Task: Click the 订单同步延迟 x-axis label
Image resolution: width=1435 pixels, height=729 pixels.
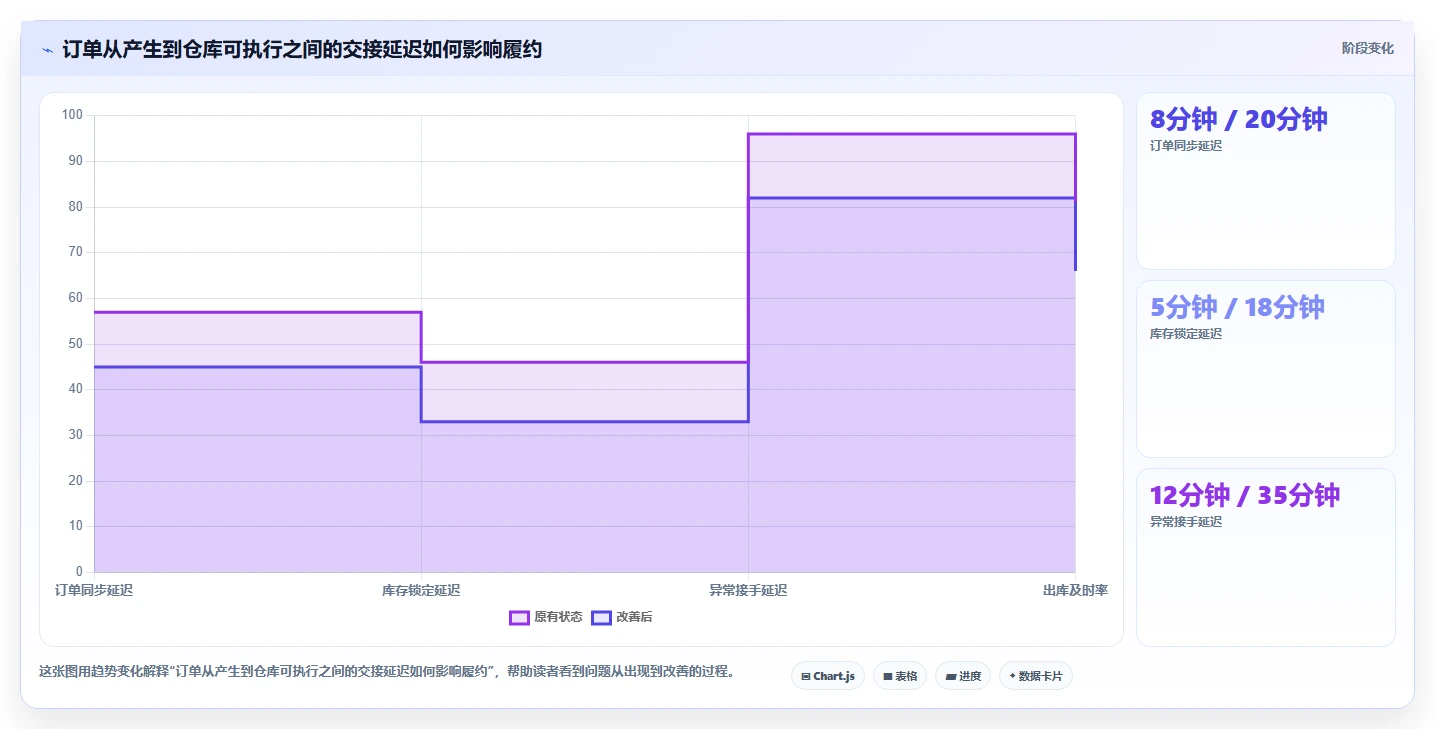Action: [94, 591]
